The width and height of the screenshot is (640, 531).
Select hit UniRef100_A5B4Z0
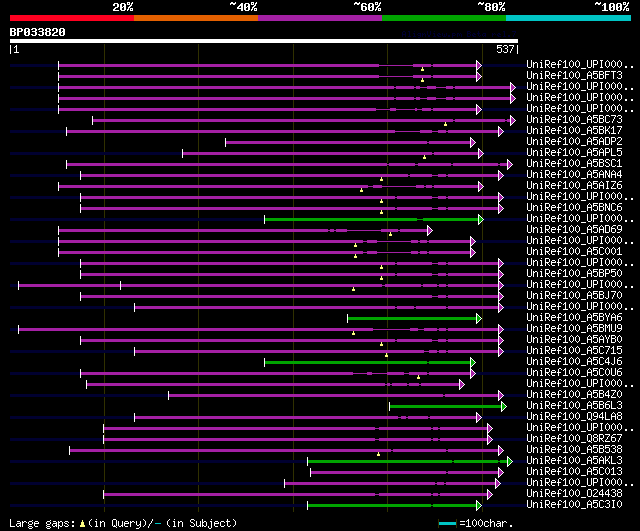click(x=574, y=395)
